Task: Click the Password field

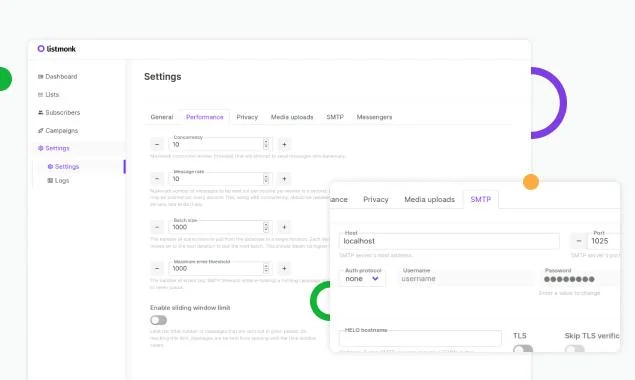Action: [x=579, y=279]
